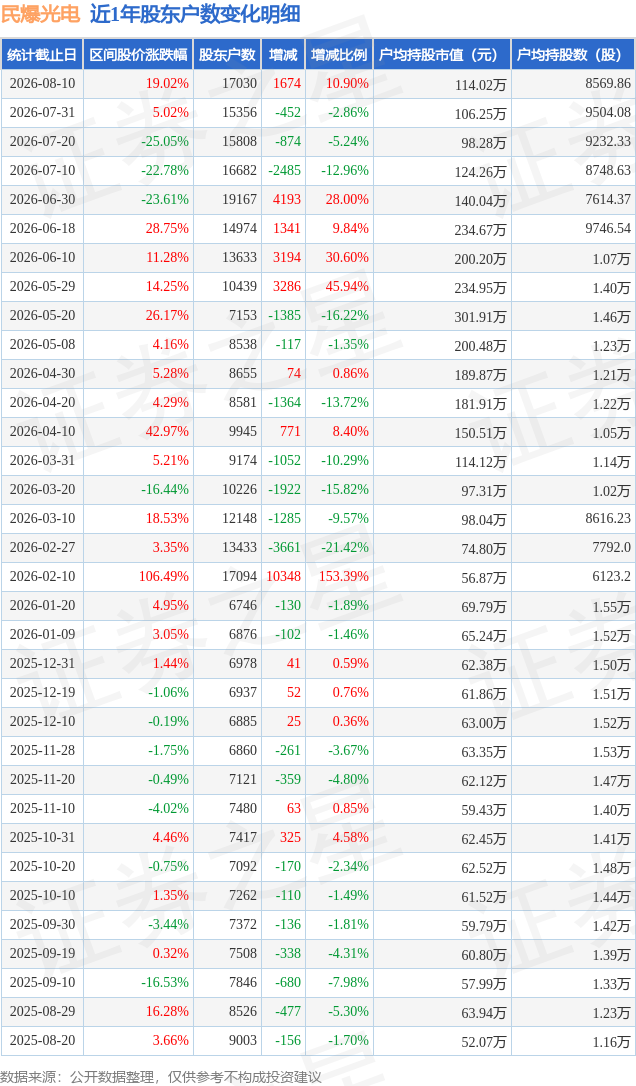The width and height of the screenshot is (636, 1086).
Task: Click the 民爆光电 stock name title
Action: (41, 14)
